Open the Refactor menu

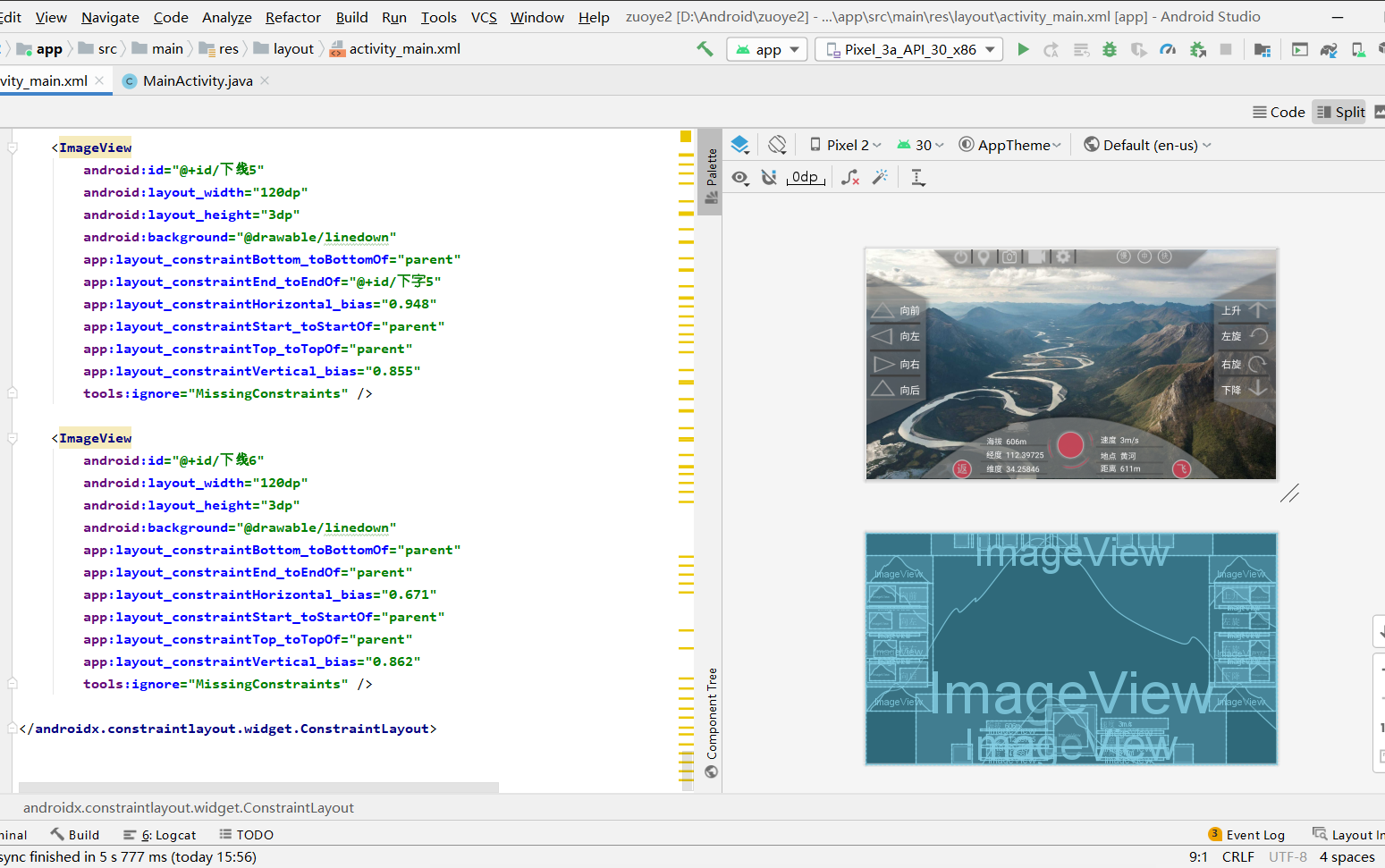pos(292,17)
